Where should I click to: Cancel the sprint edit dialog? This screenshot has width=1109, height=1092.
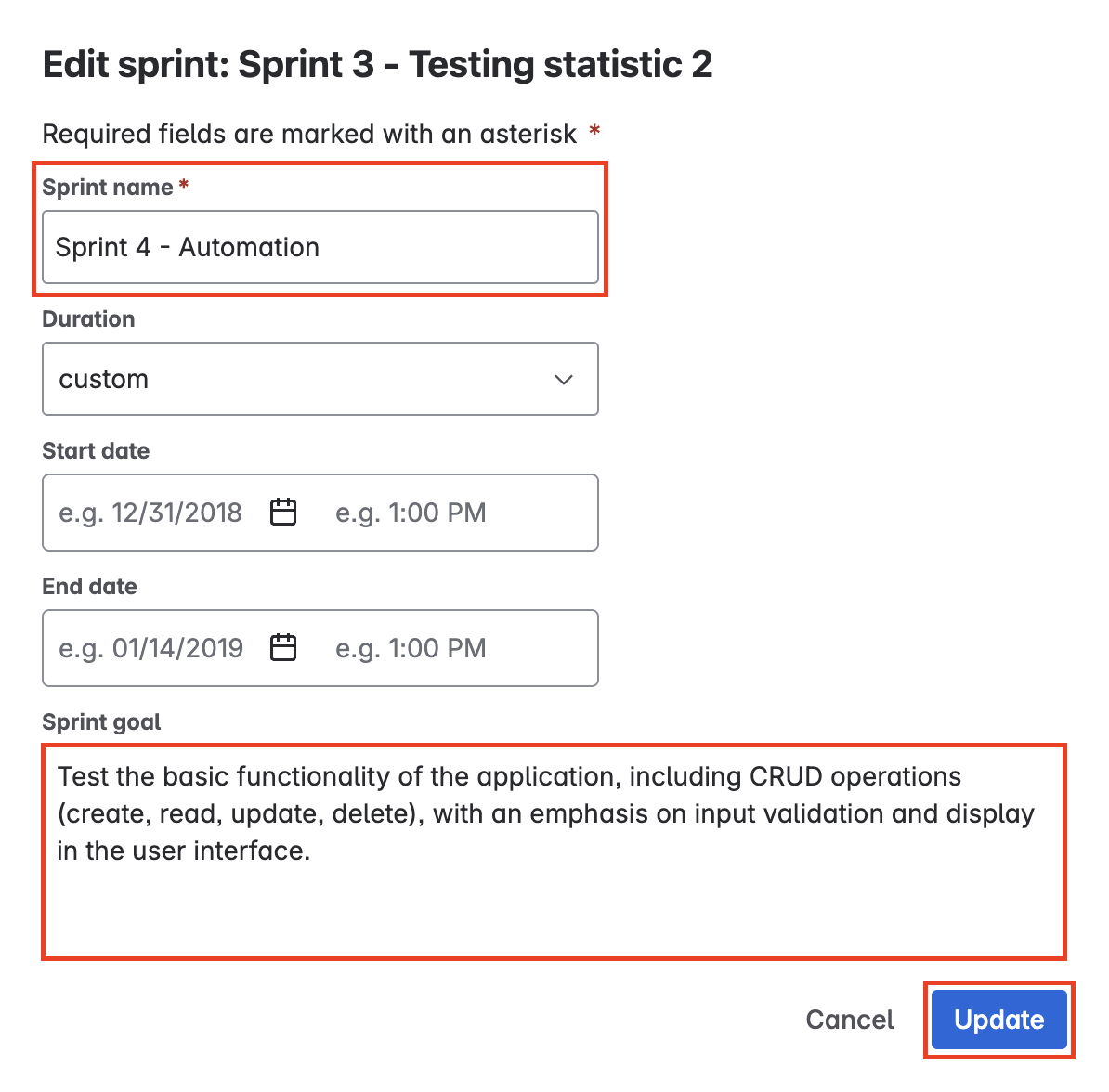tap(849, 1020)
